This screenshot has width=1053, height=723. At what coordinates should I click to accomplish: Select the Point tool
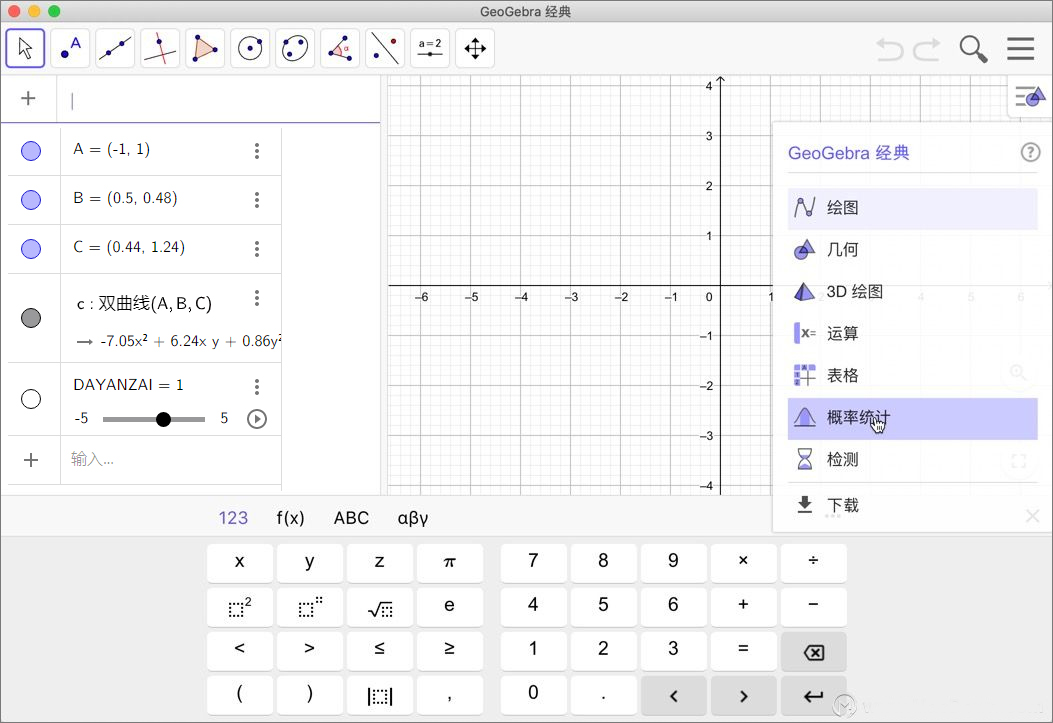coord(70,47)
